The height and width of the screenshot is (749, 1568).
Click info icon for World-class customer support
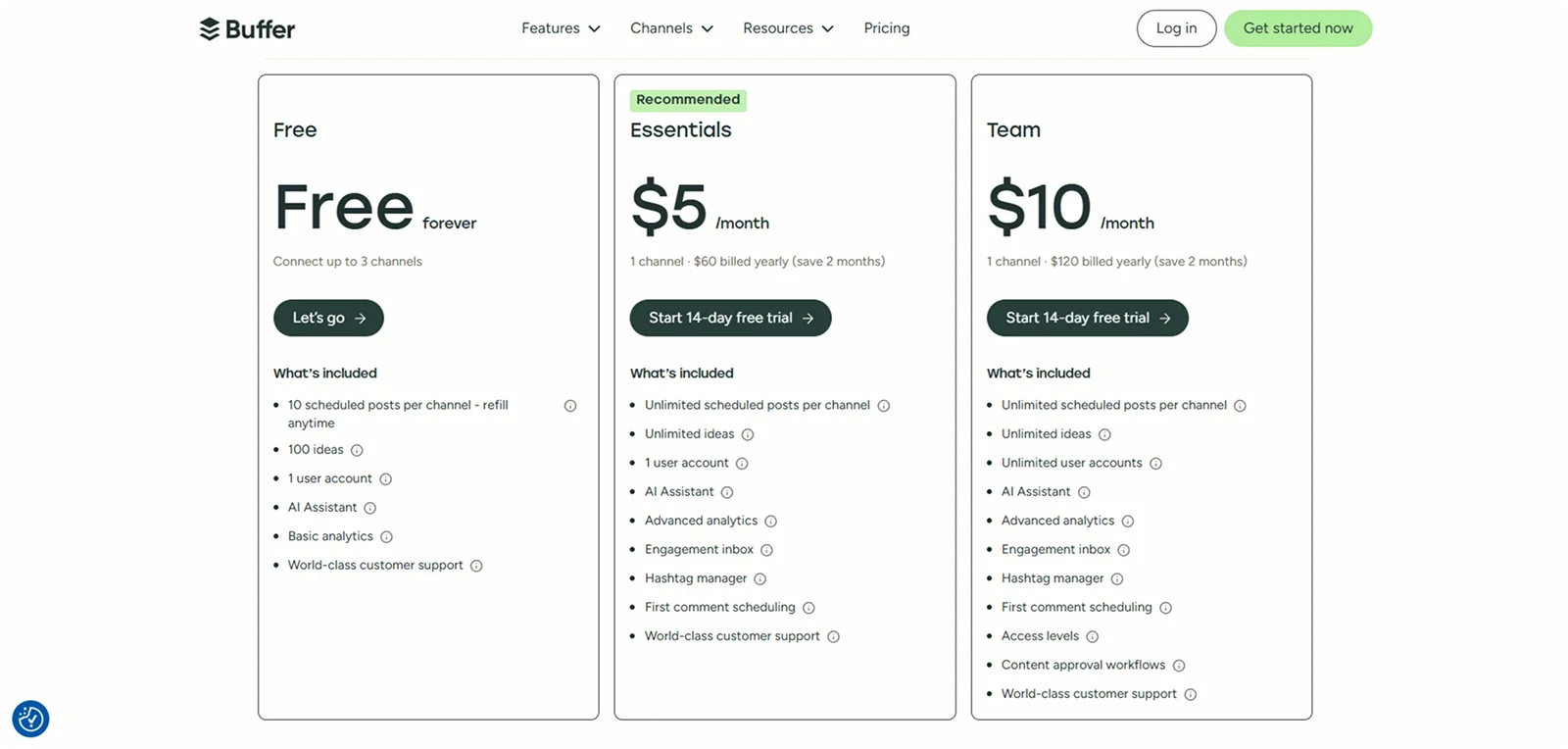coord(476,566)
